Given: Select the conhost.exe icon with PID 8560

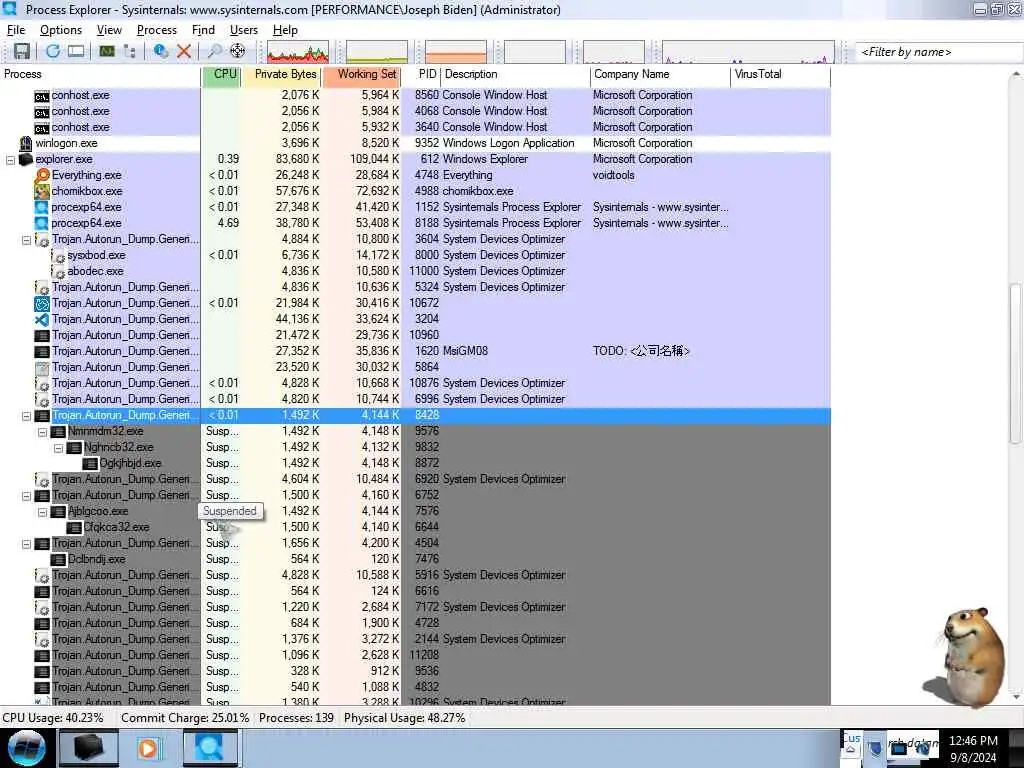Looking at the screenshot, I should pyautogui.click(x=42, y=96).
